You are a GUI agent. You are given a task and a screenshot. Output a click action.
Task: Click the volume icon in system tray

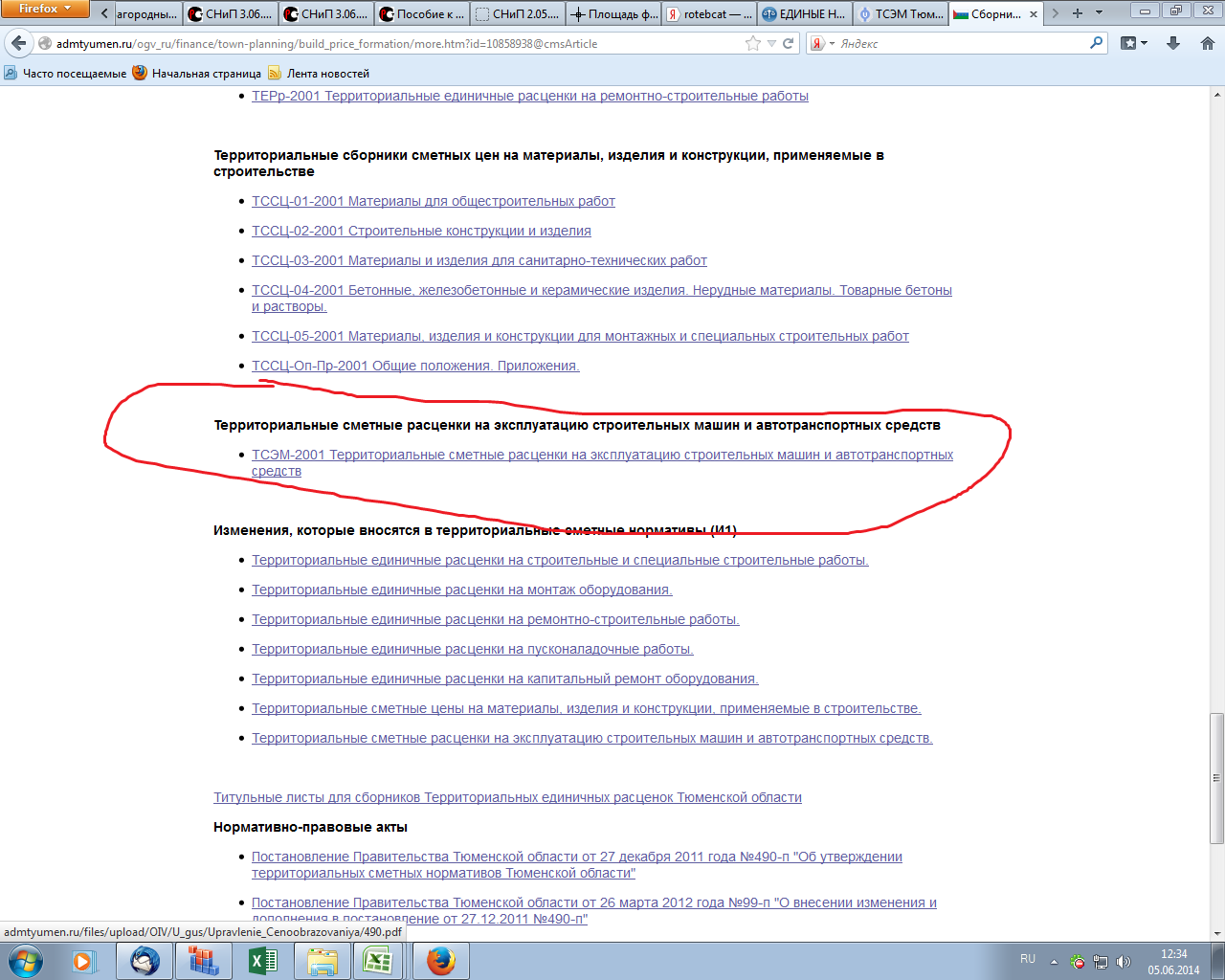pyautogui.click(x=1123, y=962)
